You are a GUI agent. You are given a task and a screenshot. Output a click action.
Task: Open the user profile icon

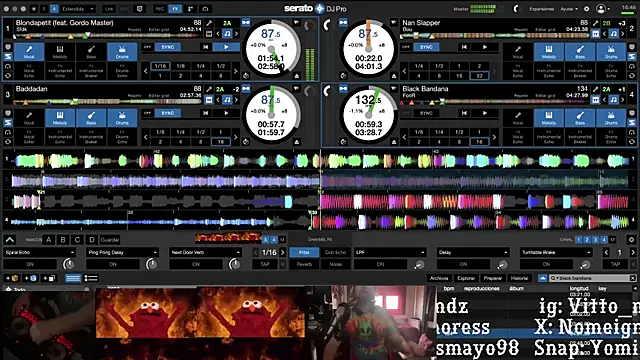click(601, 9)
